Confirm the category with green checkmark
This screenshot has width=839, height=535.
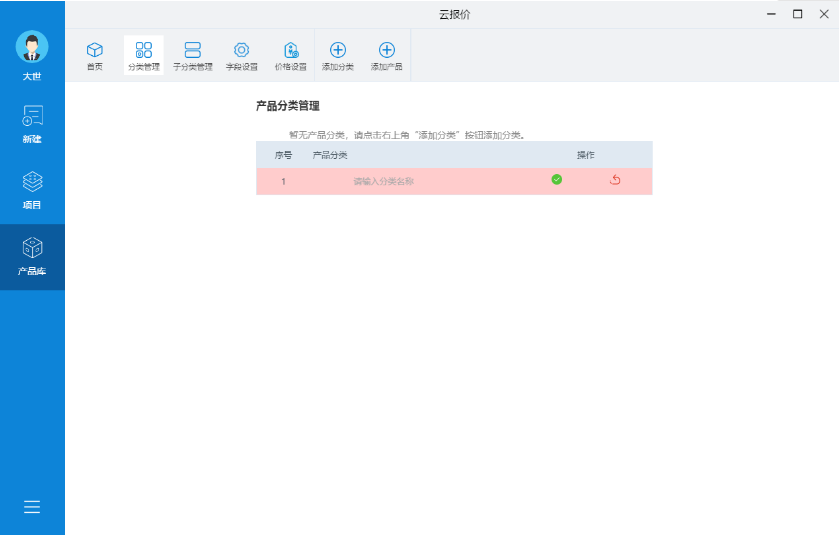point(557,180)
